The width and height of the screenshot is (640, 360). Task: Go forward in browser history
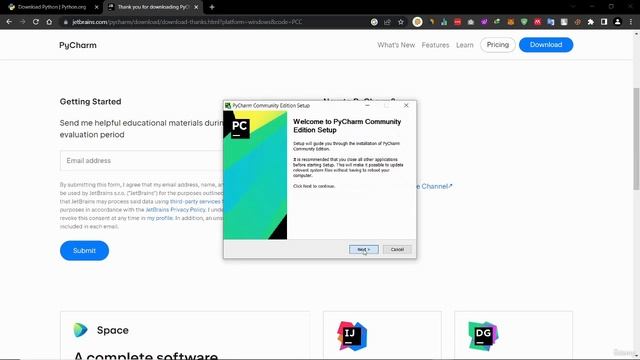click(22, 22)
